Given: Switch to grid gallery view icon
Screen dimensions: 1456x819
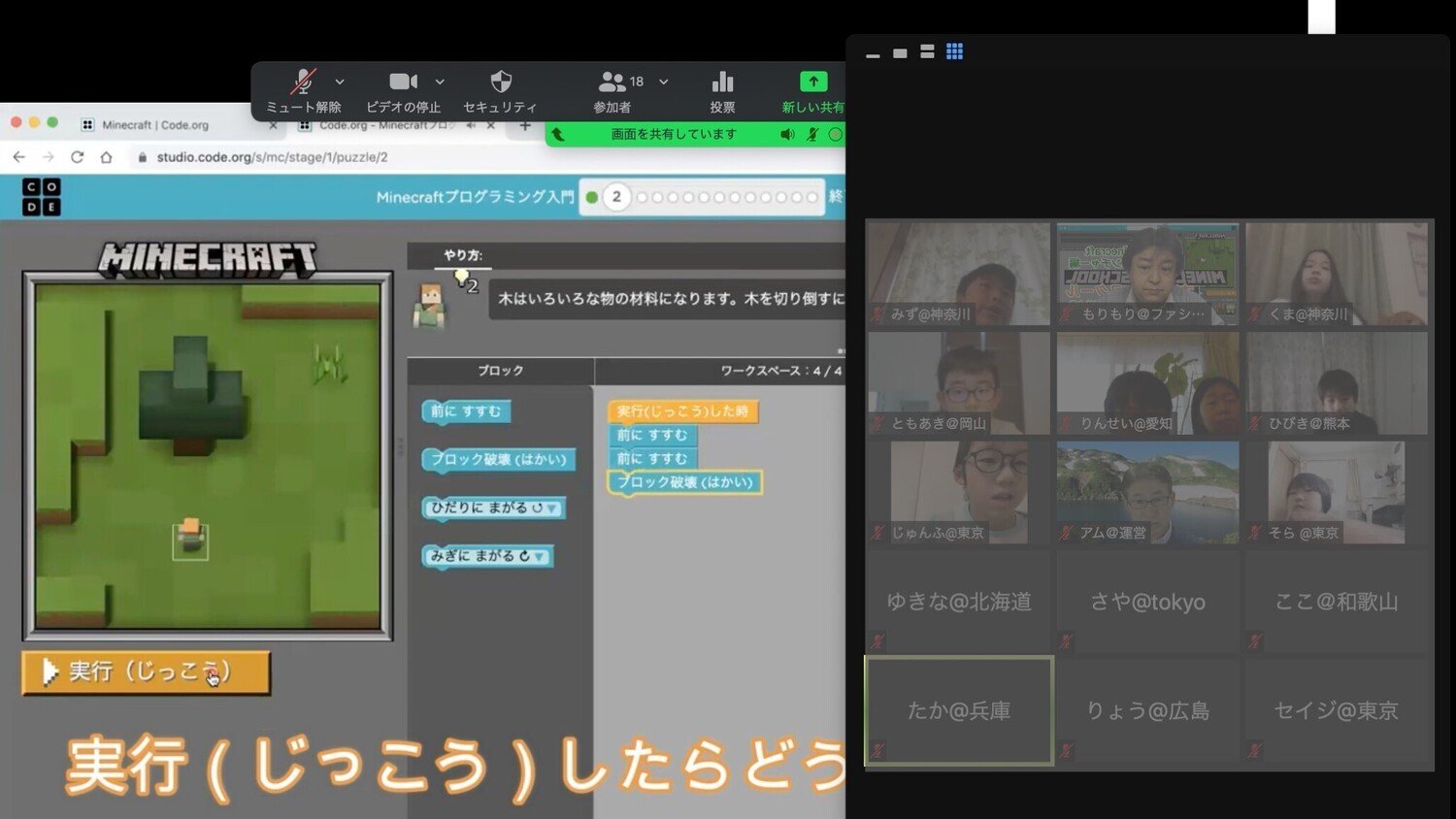Looking at the screenshot, I should [x=954, y=51].
